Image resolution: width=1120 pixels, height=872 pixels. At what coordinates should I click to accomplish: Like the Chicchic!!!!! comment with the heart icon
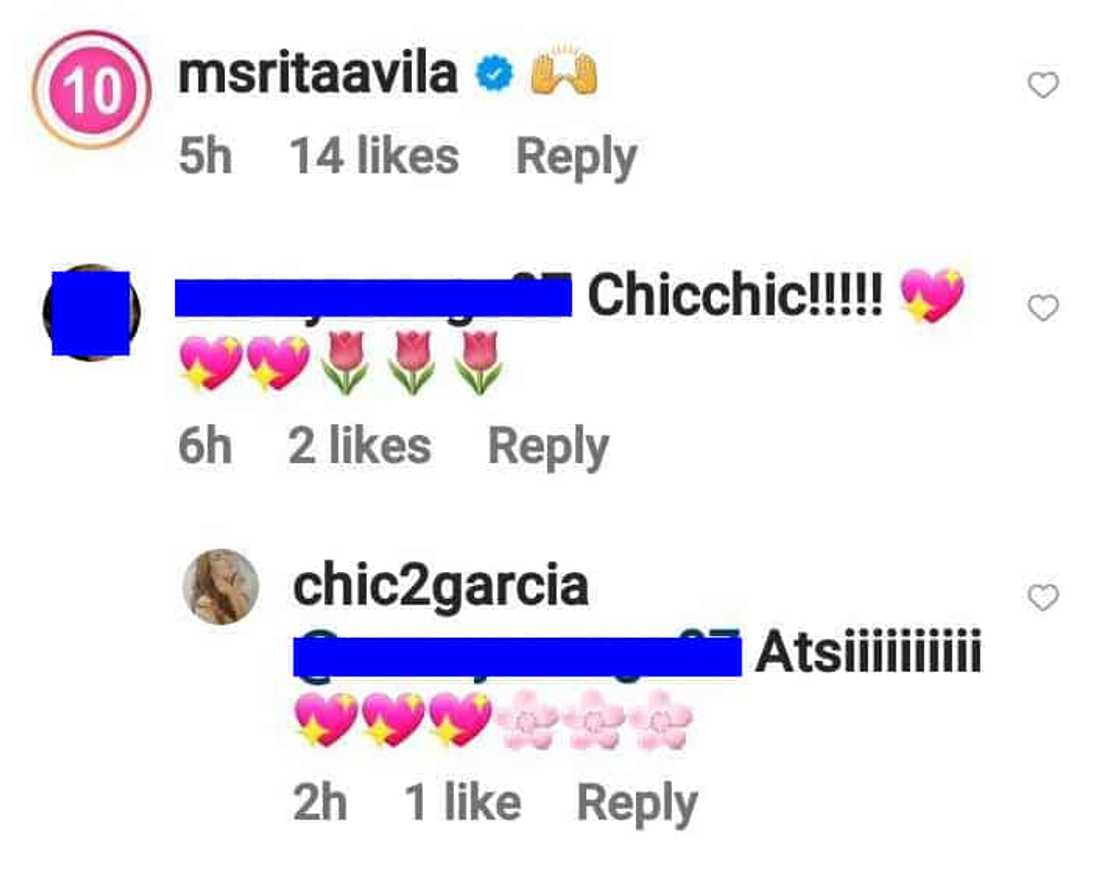tap(1043, 308)
